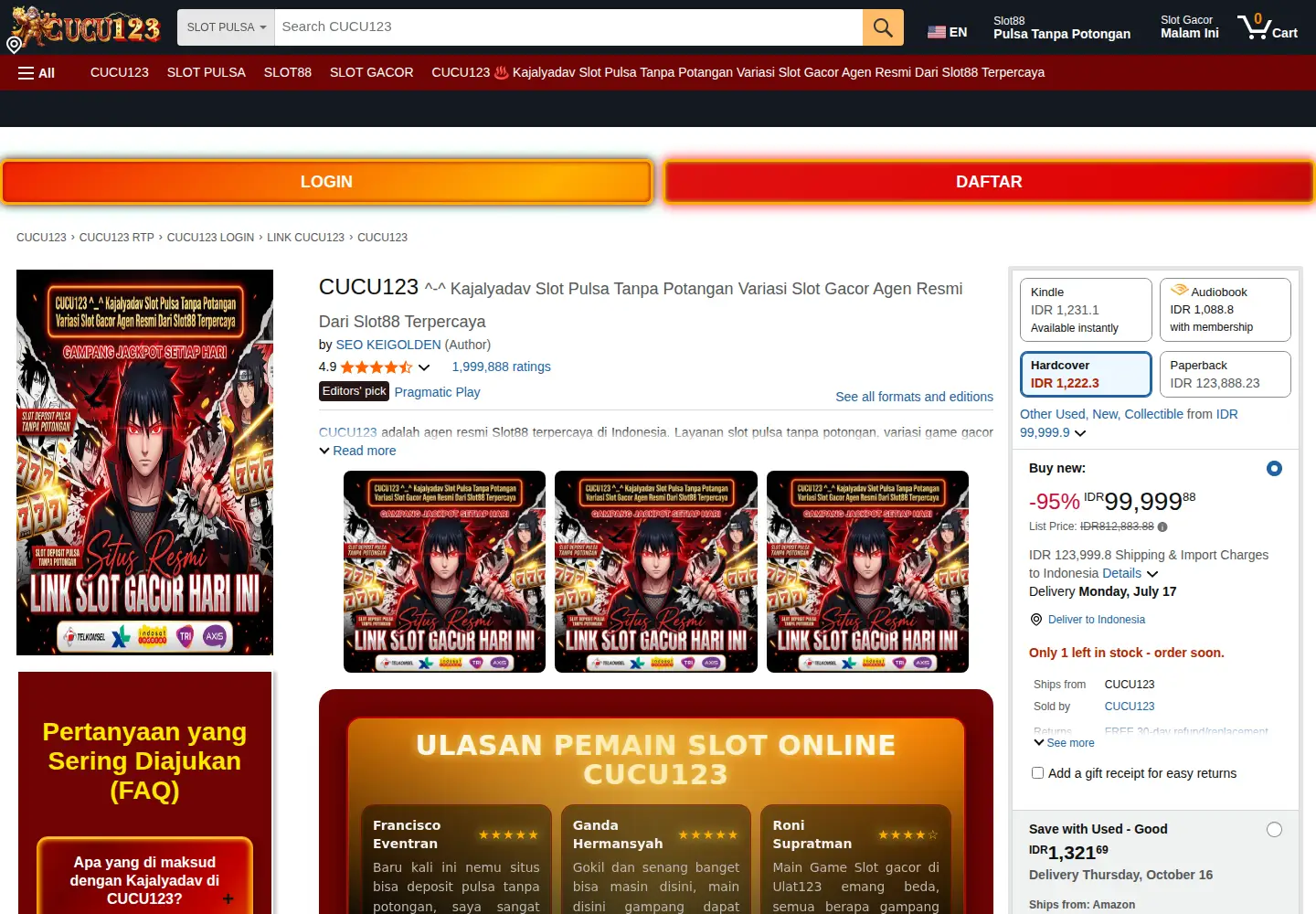This screenshot has width=1316, height=914.
Task: Open SLOT GACOR nav menu item
Action: [x=372, y=72]
